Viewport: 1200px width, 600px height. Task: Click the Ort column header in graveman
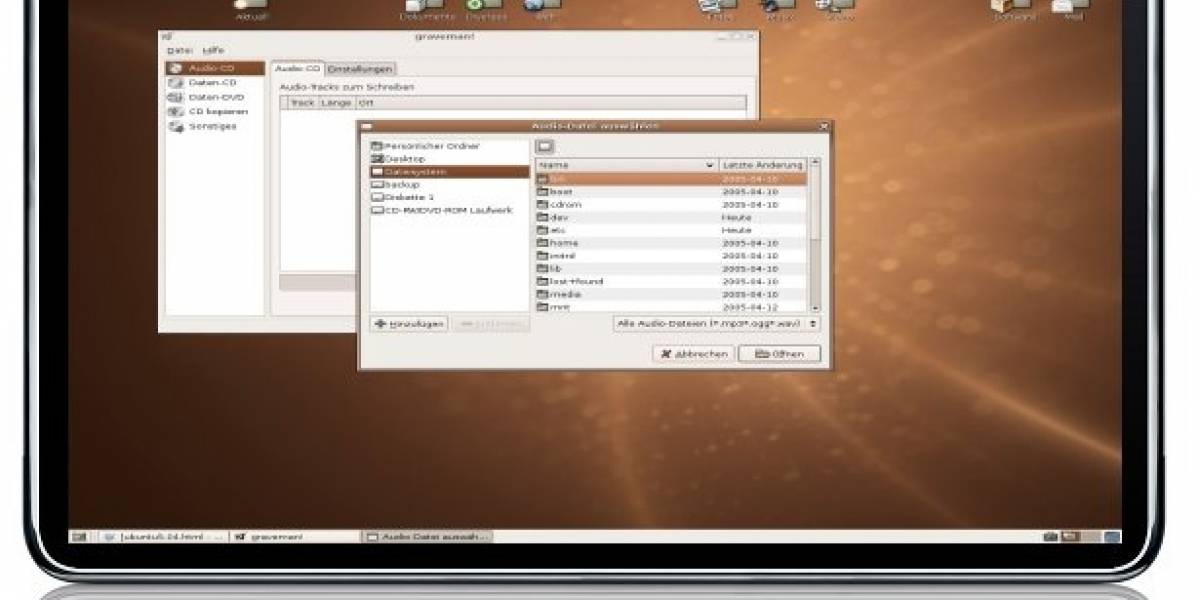pyautogui.click(x=551, y=103)
